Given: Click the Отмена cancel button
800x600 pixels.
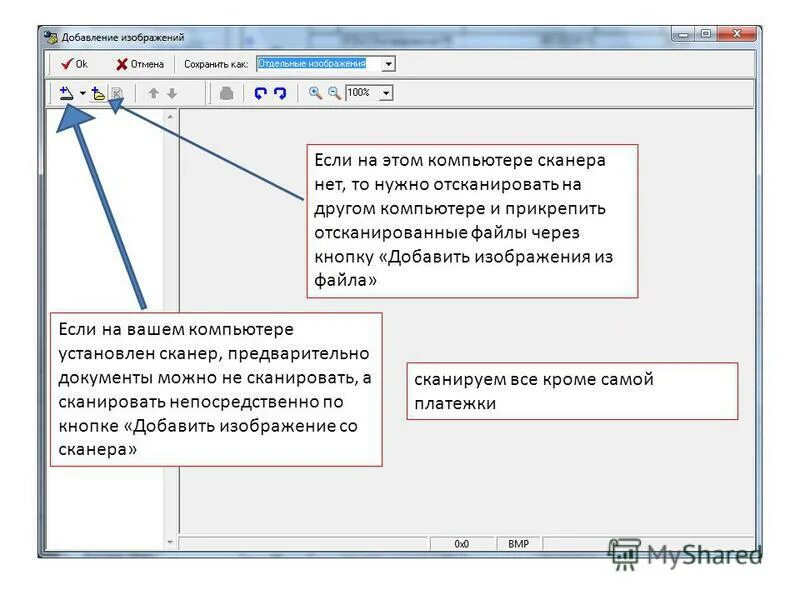Looking at the screenshot, I should (x=140, y=64).
